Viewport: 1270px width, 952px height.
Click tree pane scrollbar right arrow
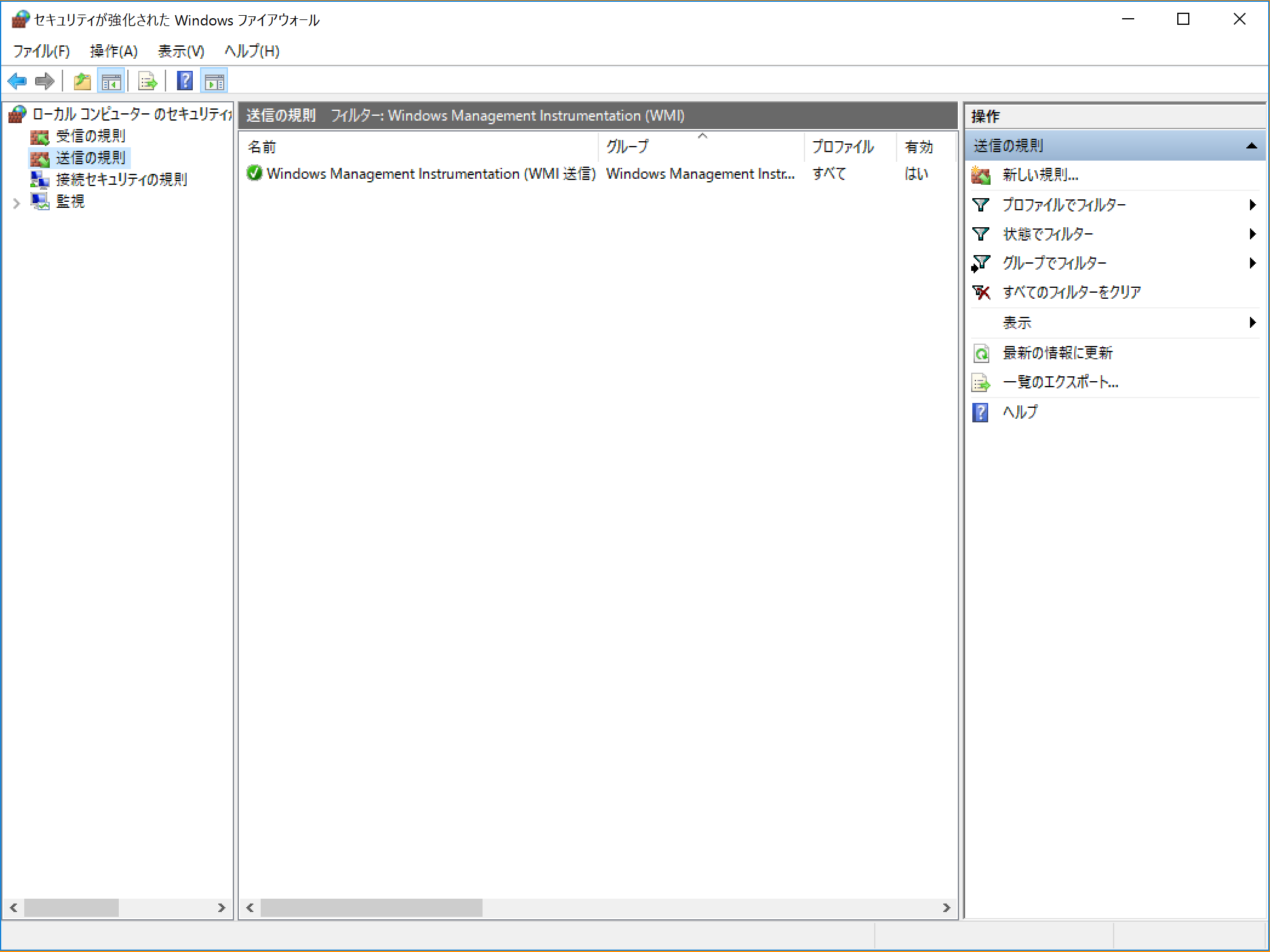click(221, 907)
